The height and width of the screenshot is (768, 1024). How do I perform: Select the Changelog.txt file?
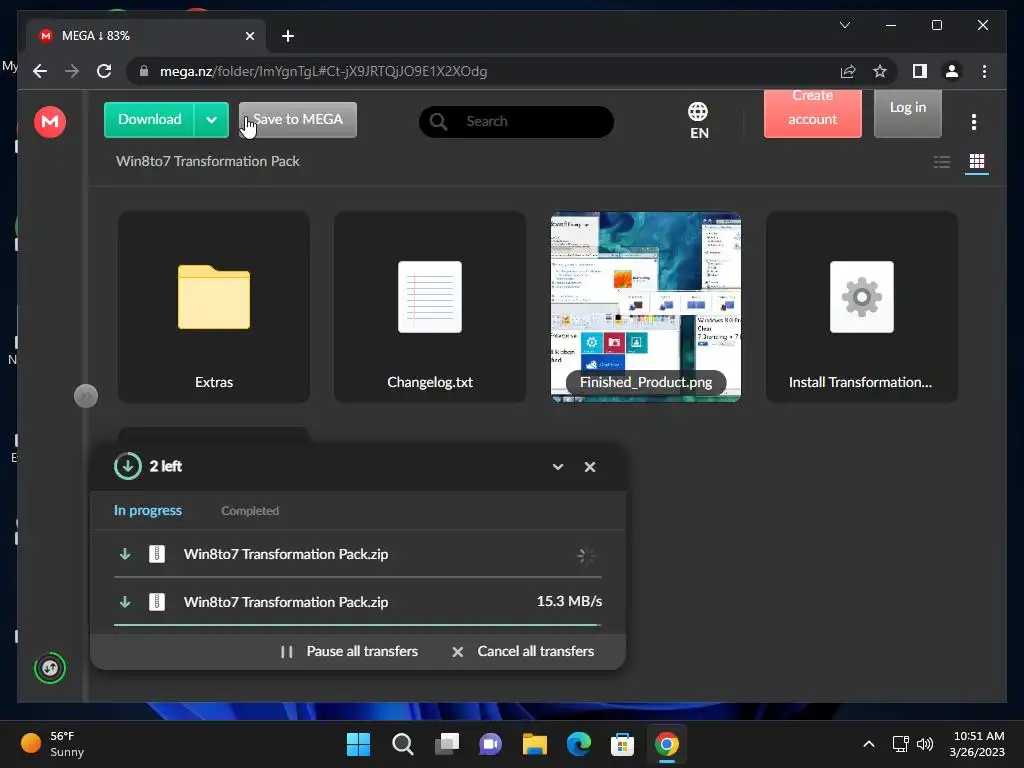pyautogui.click(x=430, y=306)
